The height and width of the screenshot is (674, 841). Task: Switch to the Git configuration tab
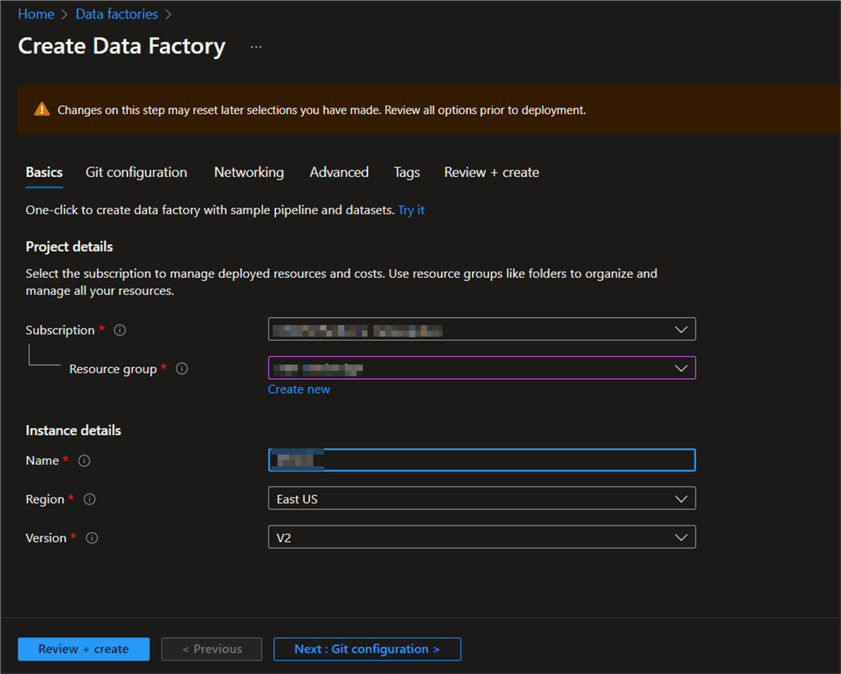(136, 173)
